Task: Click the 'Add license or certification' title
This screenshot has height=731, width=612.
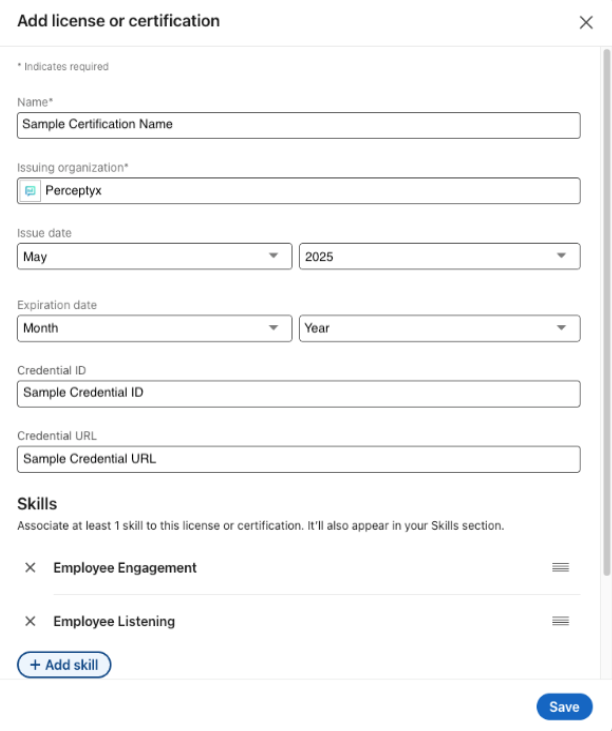Action: click(x=118, y=21)
